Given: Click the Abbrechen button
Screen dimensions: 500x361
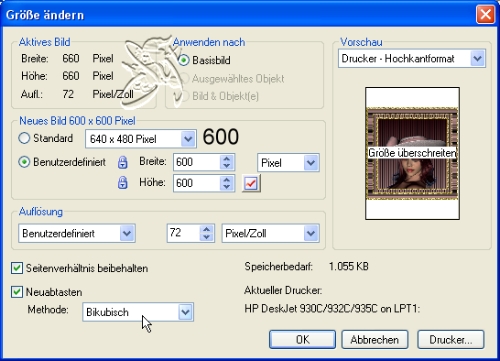Looking at the screenshot, I should 375,340.
